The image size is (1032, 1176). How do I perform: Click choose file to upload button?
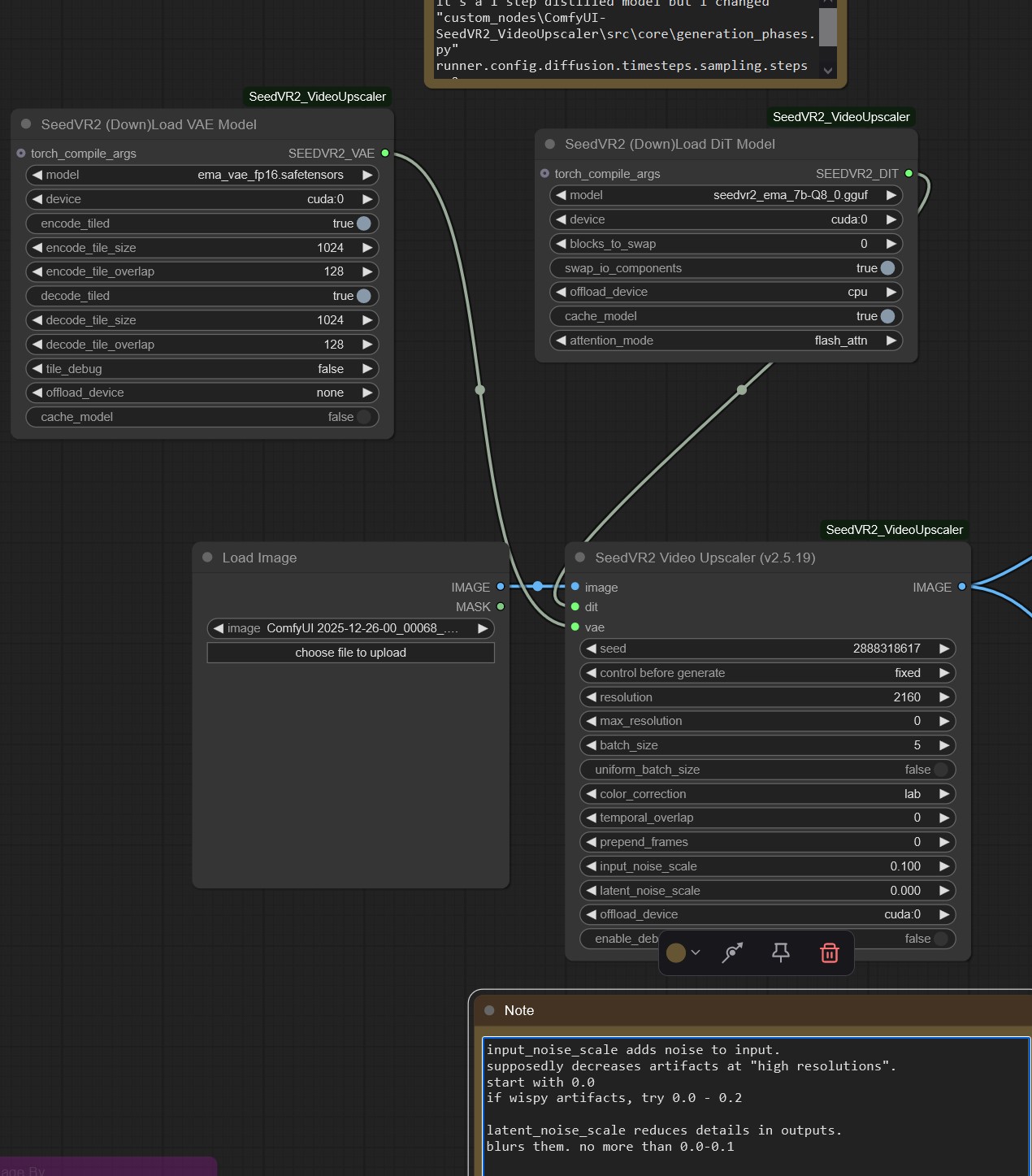click(x=350, y=653)
